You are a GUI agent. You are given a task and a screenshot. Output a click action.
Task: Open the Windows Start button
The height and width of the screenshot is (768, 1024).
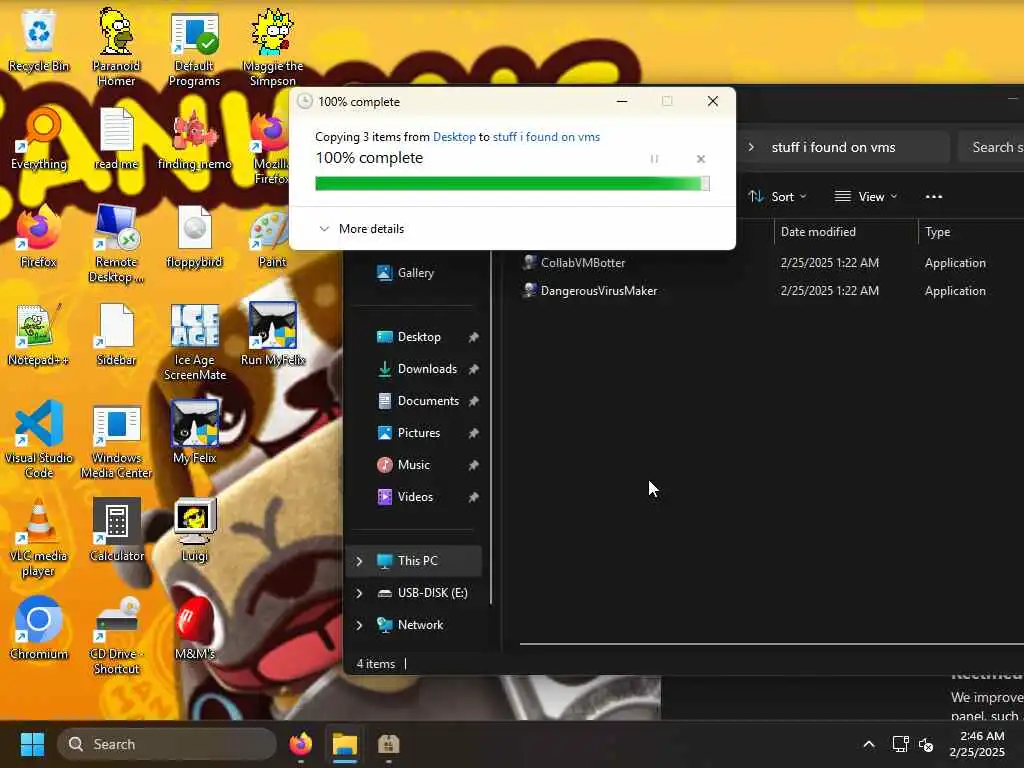(x=32, y=744)
